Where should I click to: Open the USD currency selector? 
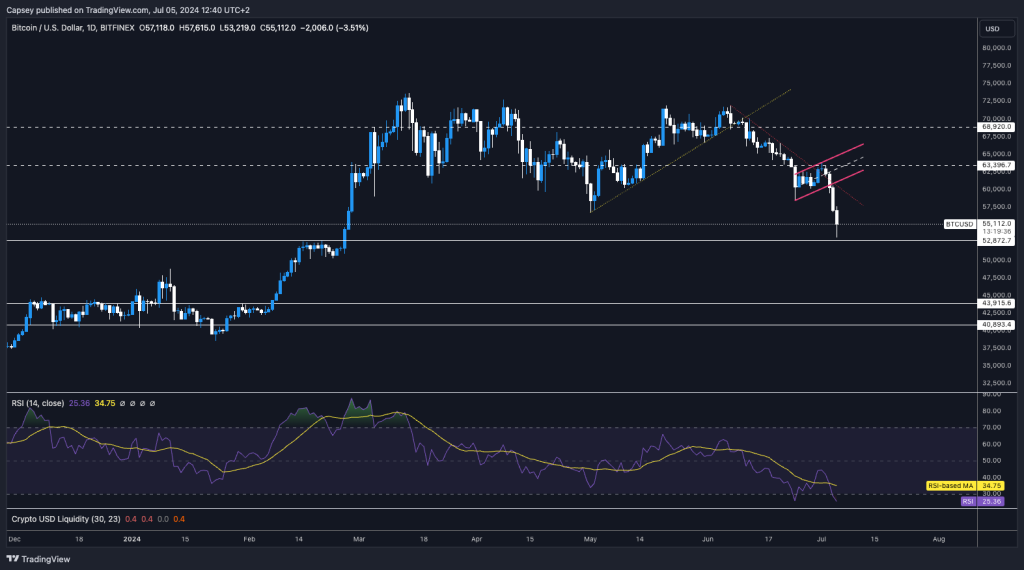993,28
